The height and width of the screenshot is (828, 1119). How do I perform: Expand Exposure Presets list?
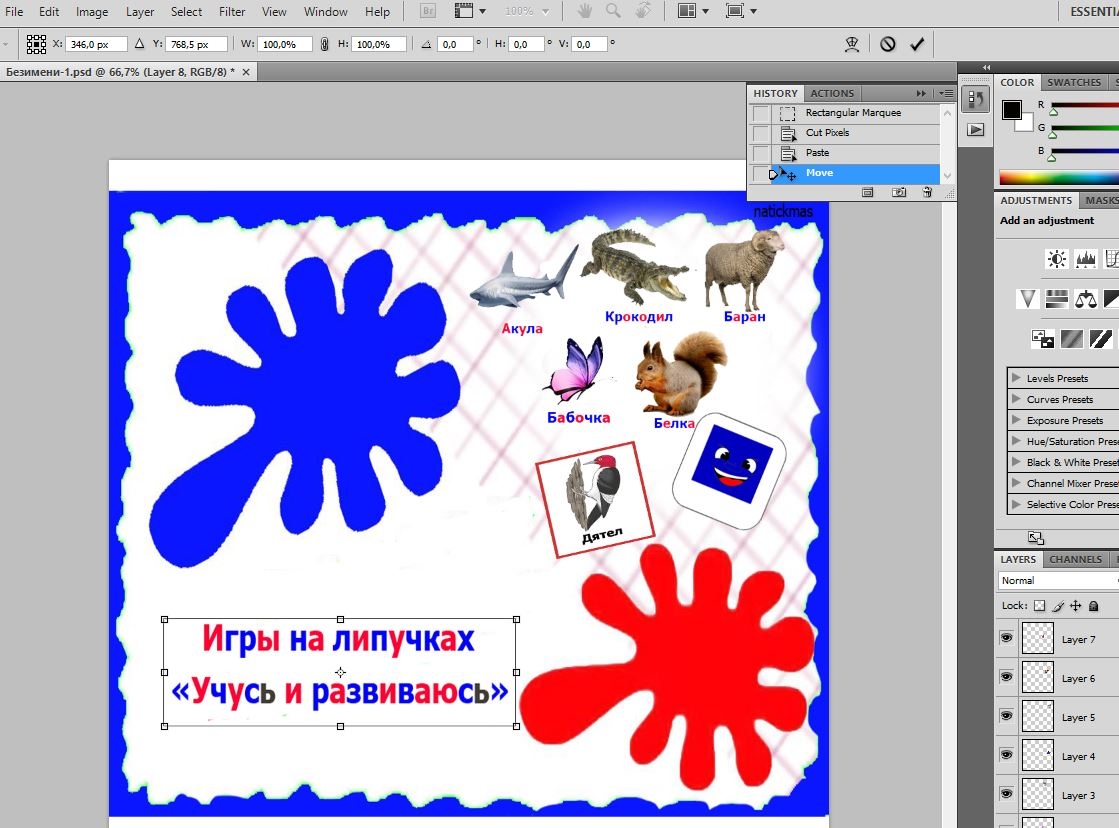click(x=1016, y=420)
